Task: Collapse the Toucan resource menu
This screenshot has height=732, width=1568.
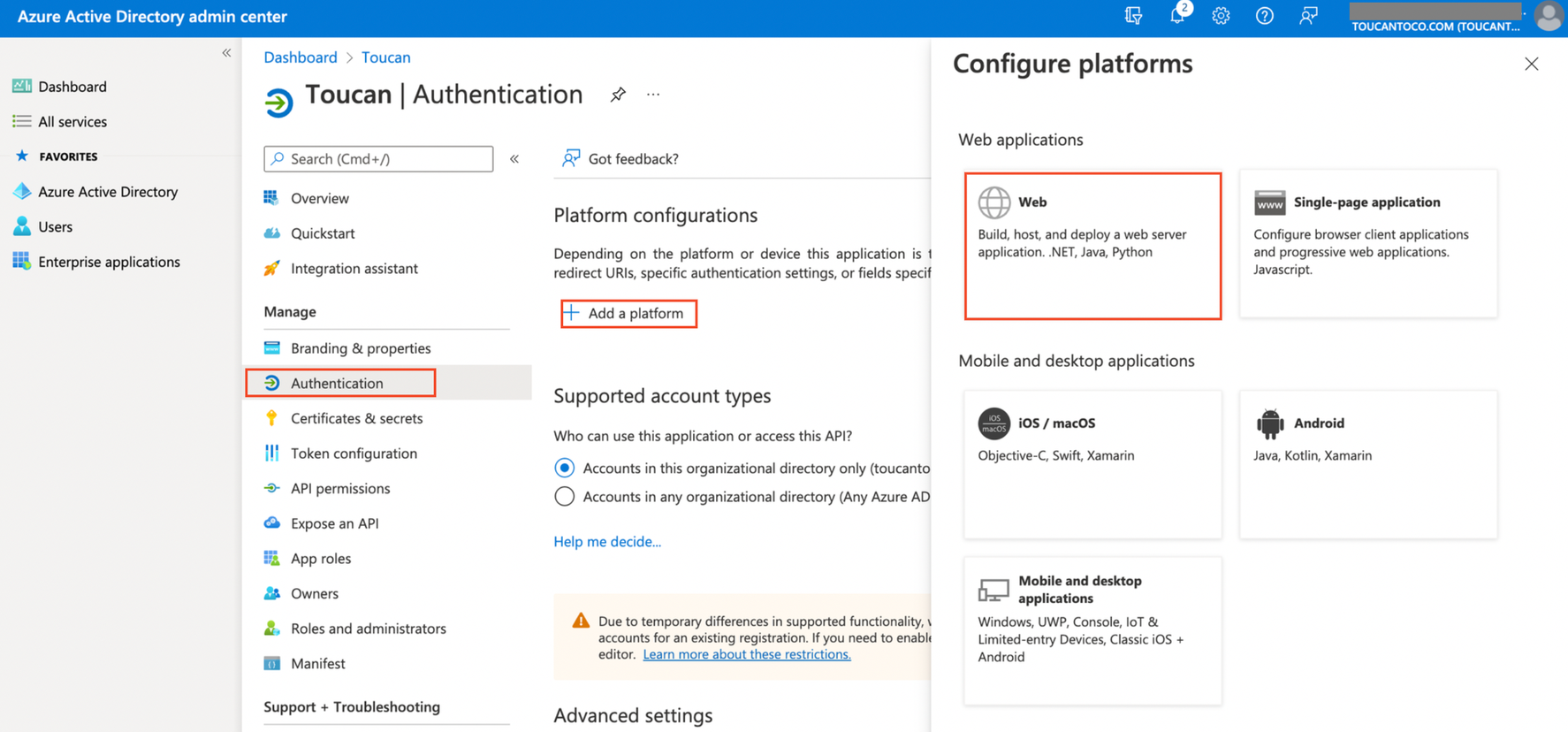Action: click(514, 159)
